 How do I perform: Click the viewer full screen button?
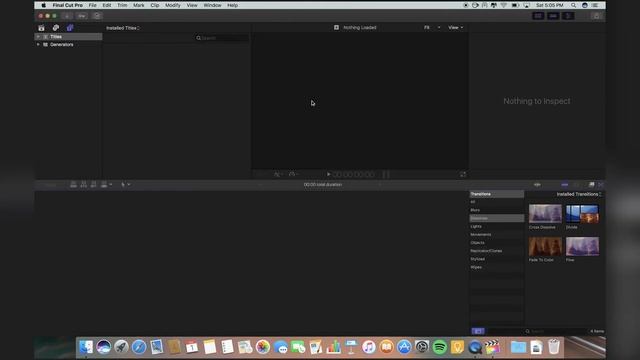(x=463, y=174)
